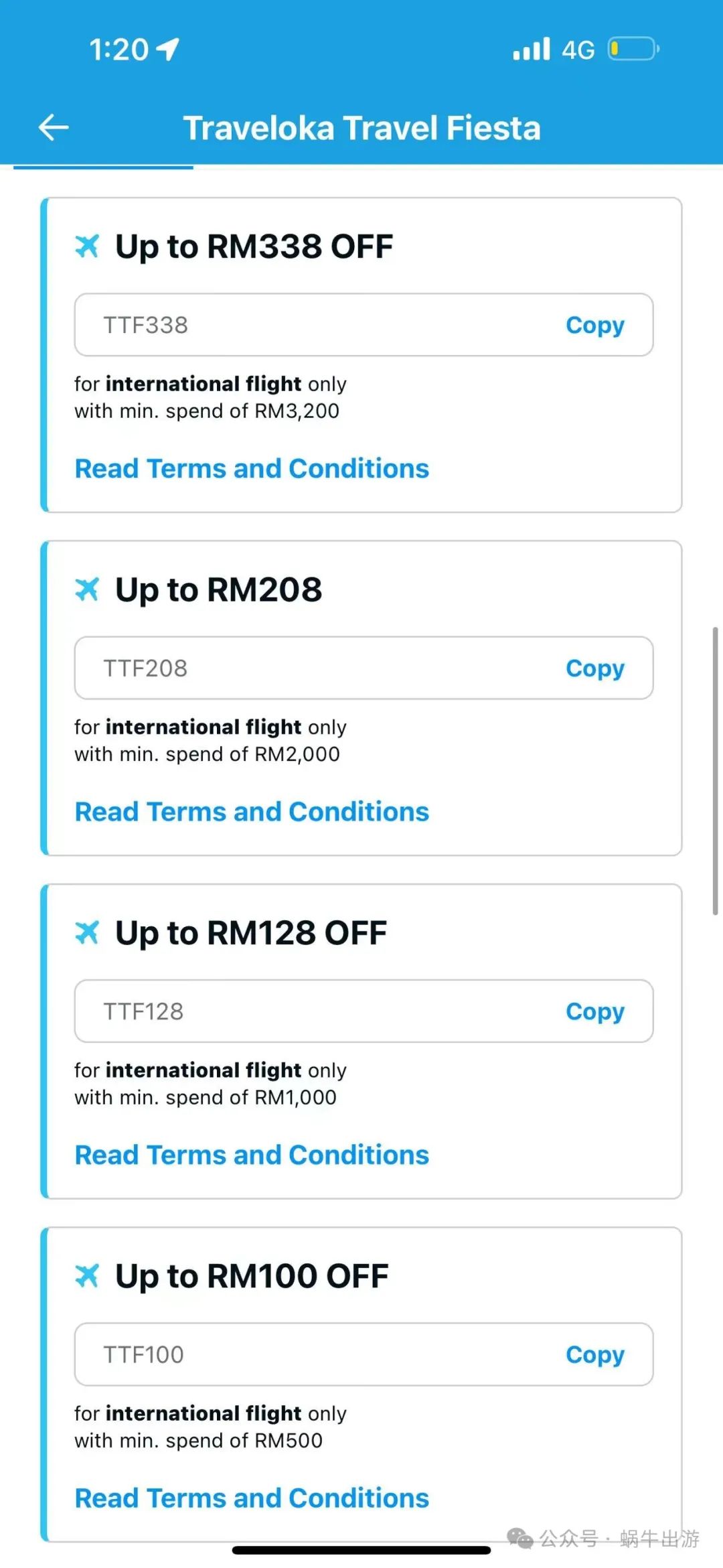Image resolution: width=723 pixels, height=1568 pixels.
Task: Read Terms and Conditions for RM100 voucher
Action: click(x=252, y=1498)
